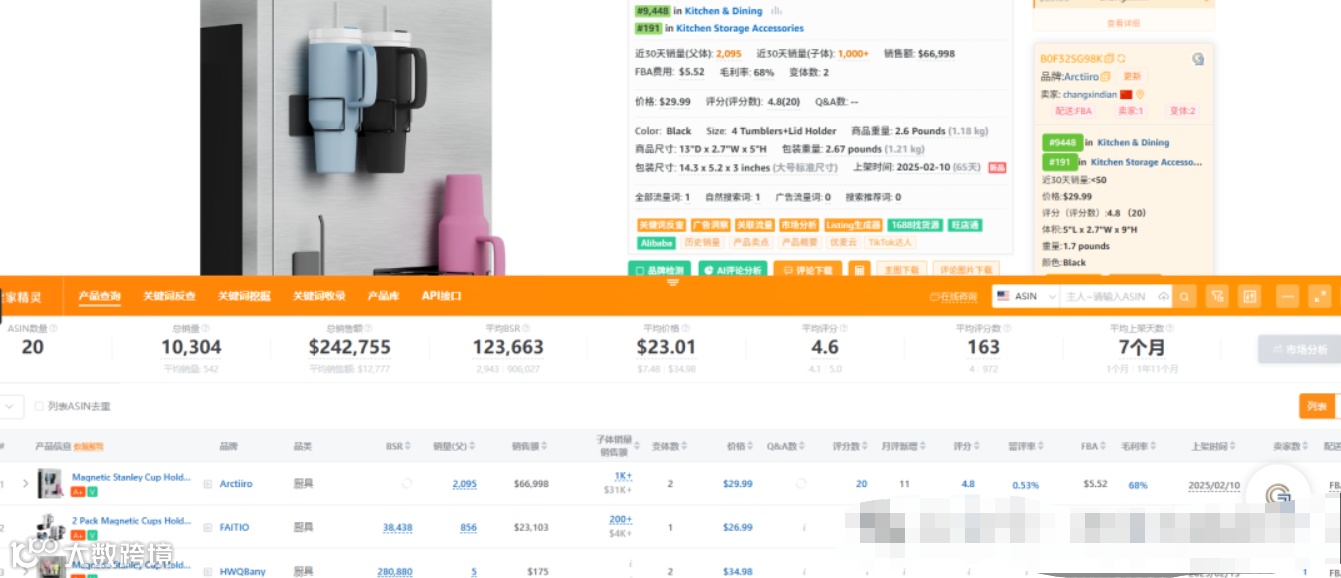Click the orange 评论下载 button
Image resolution: width=1341 pixels, height=578 pixels.
tap(808, 270)
